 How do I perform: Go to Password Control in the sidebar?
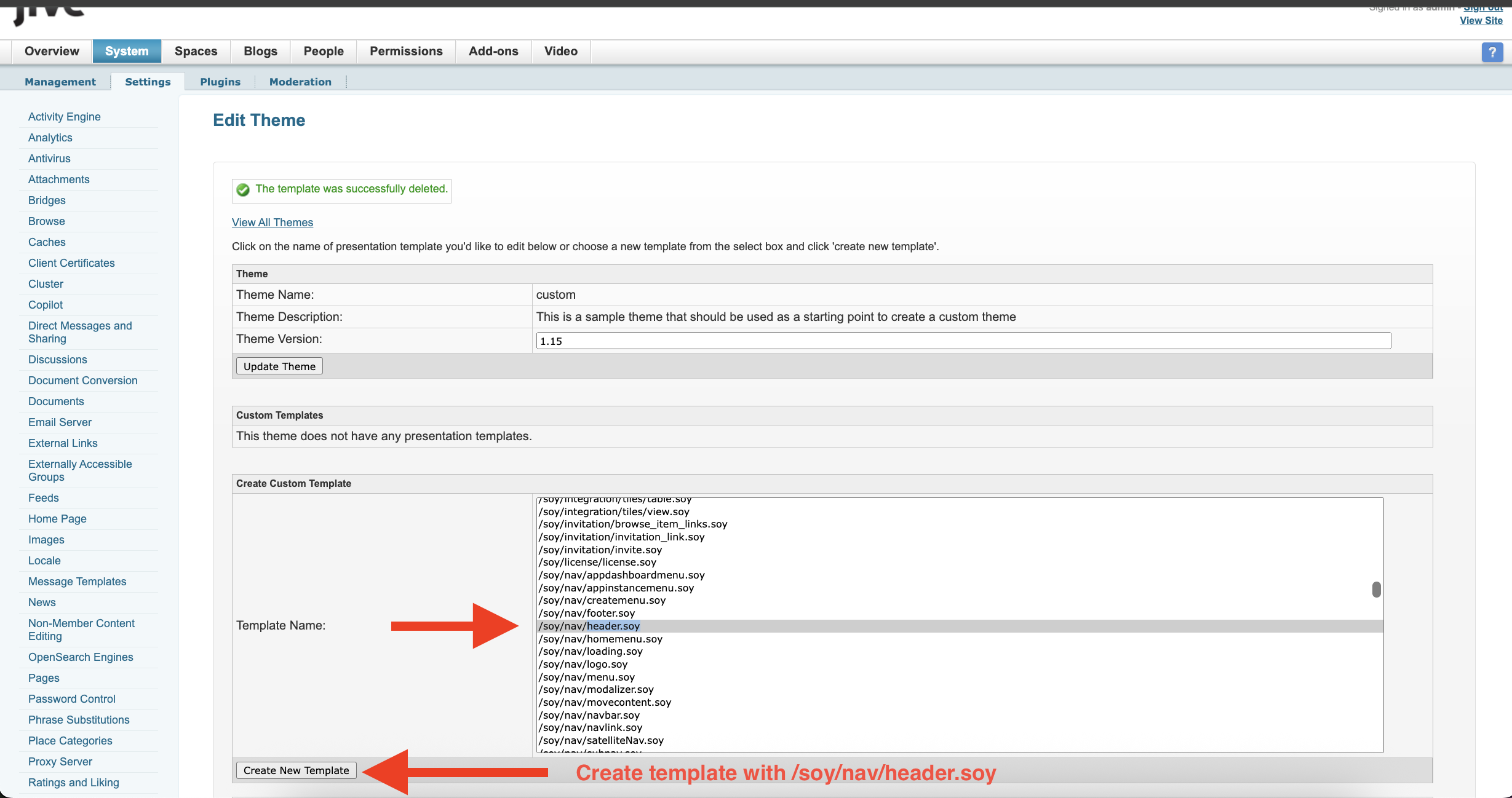point(71,699)
